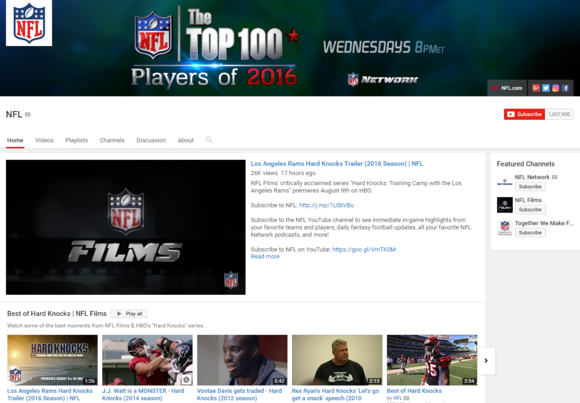Screen dimensions: 580x403
Task: Open the J.J. Watt MONSTER video thumbnail
Action: point(147,360)
